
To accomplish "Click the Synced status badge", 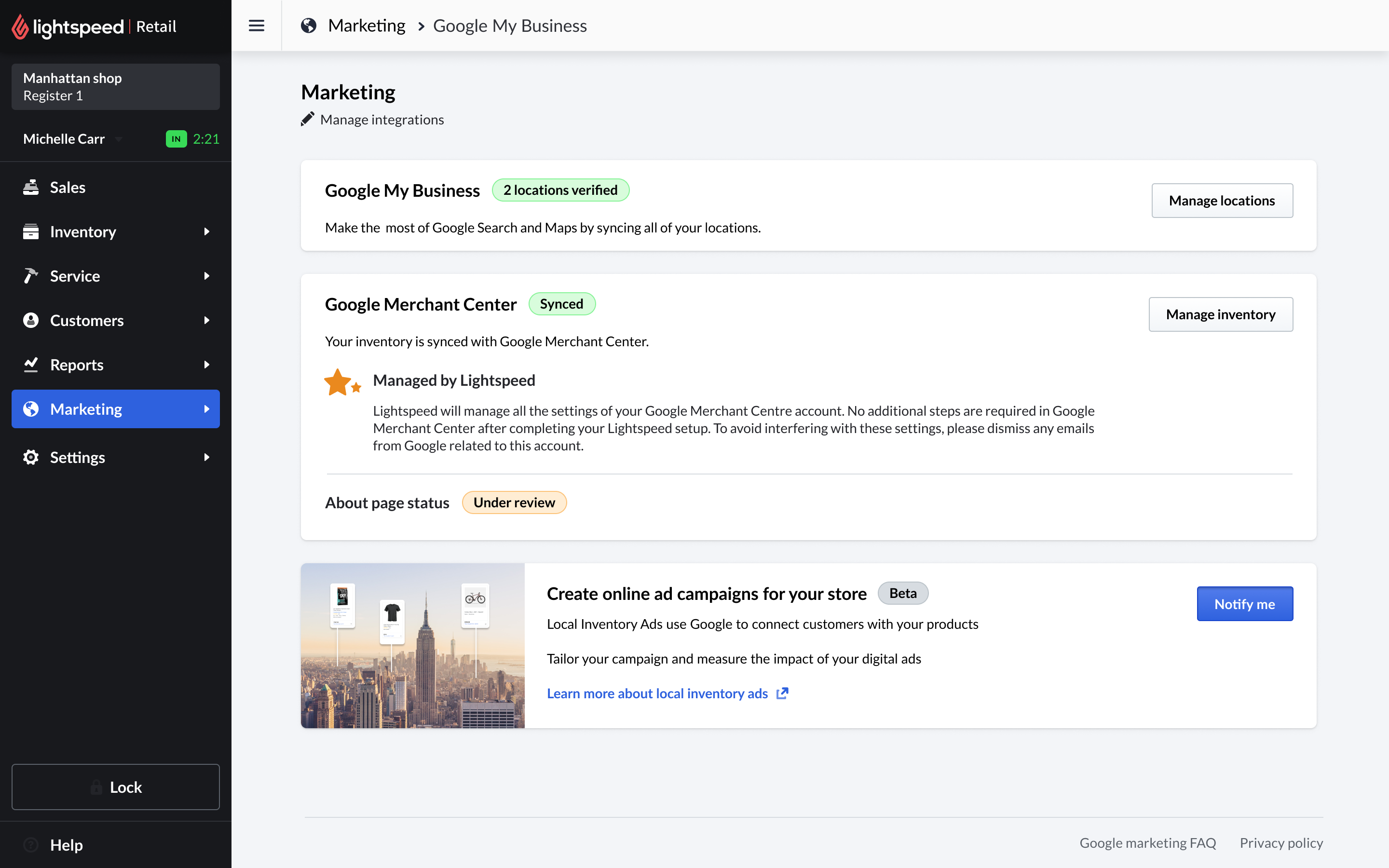I will click(x=561, y=304).
